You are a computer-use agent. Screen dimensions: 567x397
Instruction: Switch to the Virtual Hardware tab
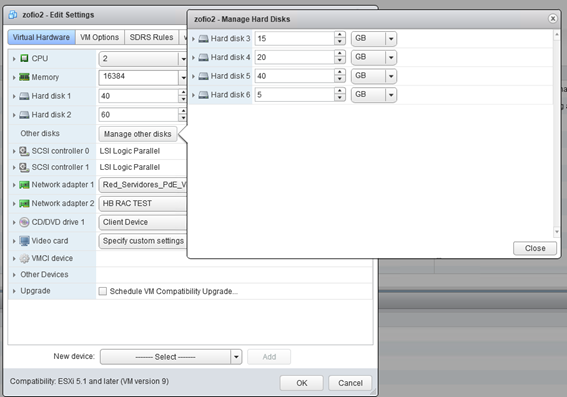(41, 37)
